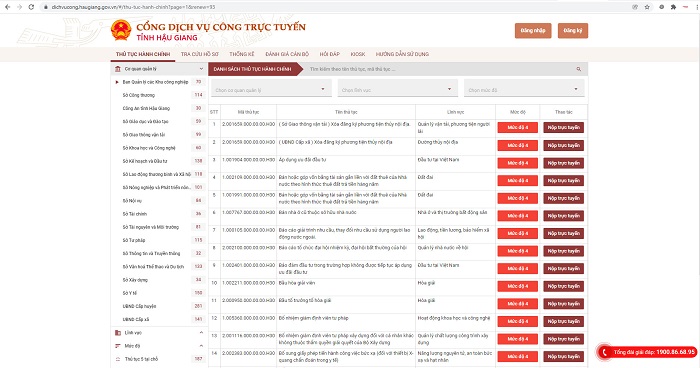Bookmark this page with the star icon
This screenshot has height=368, width=700.
pos(647,7)
